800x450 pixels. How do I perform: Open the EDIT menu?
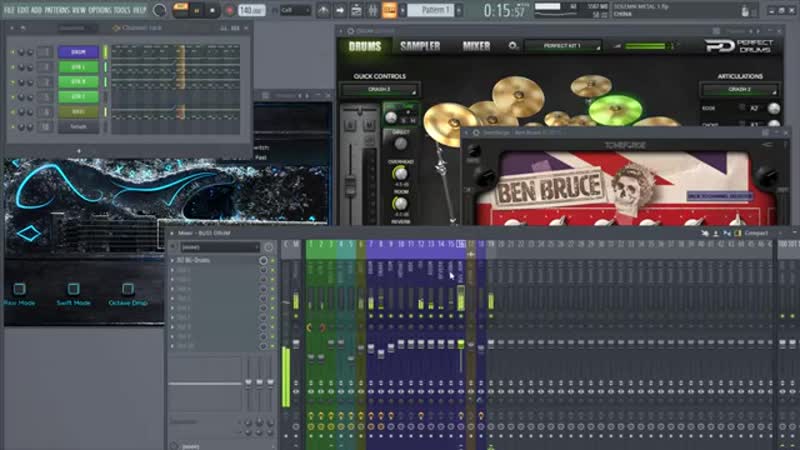click(x=23, y=10)
